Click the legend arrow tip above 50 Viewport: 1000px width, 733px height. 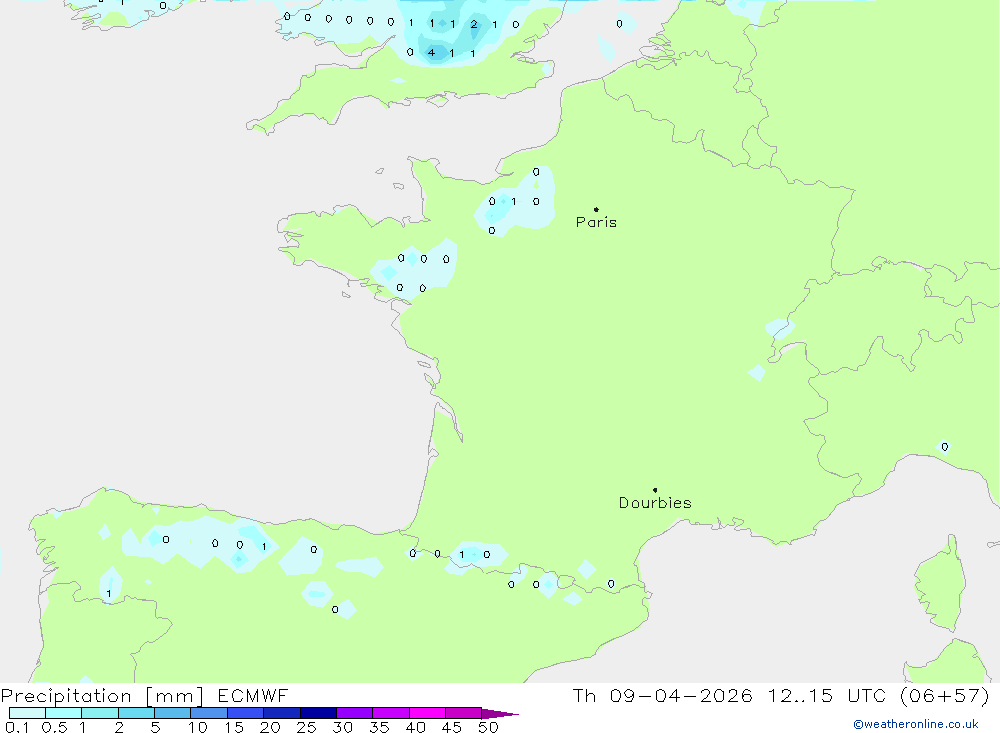[501, 714]
